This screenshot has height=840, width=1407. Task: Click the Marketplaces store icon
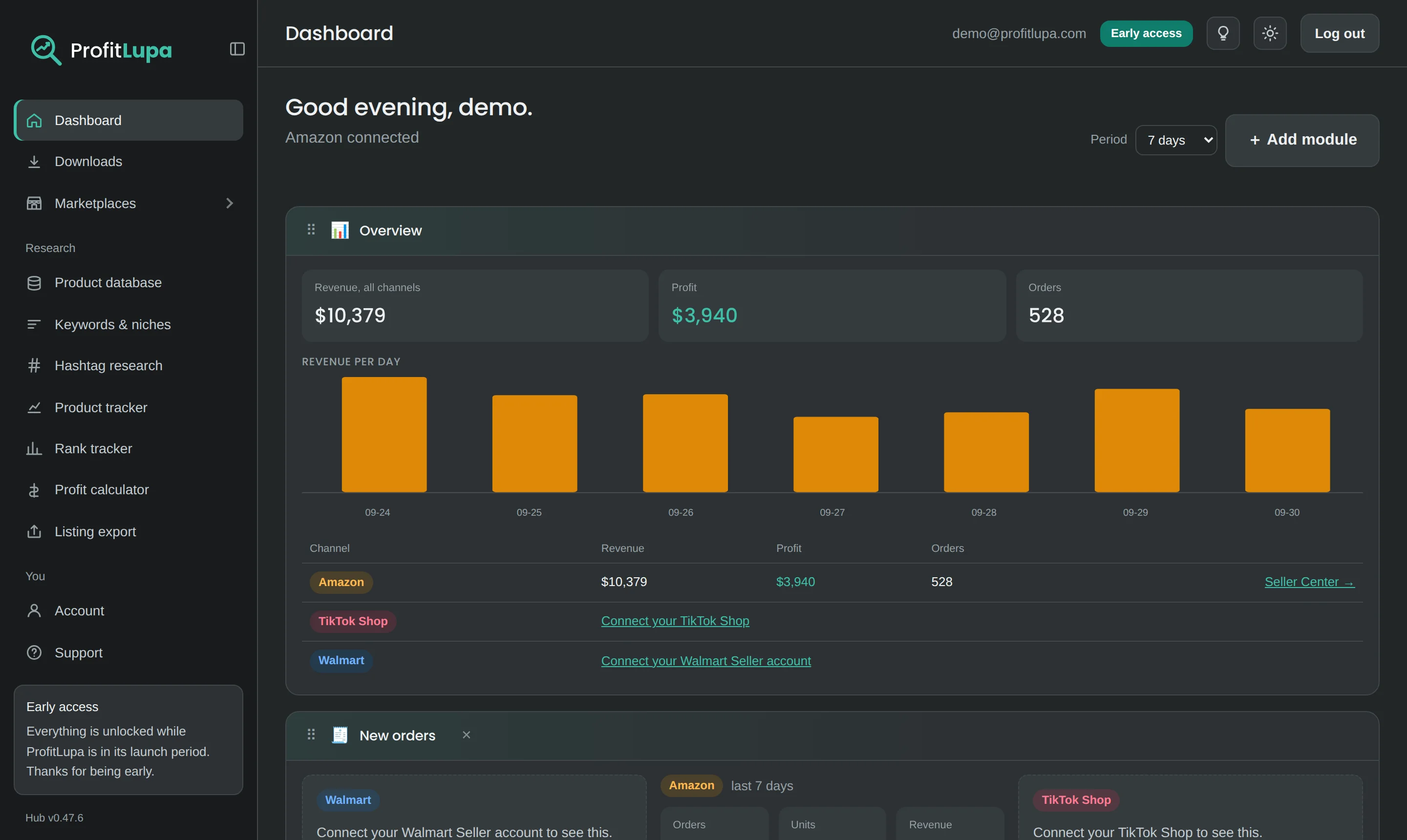point(34,203)
